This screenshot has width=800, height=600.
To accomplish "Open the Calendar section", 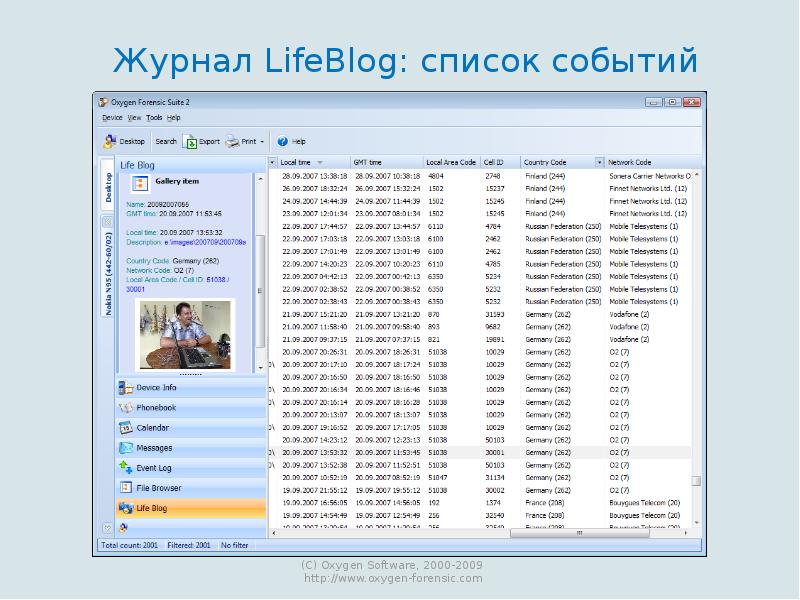I will pos(152,428).
